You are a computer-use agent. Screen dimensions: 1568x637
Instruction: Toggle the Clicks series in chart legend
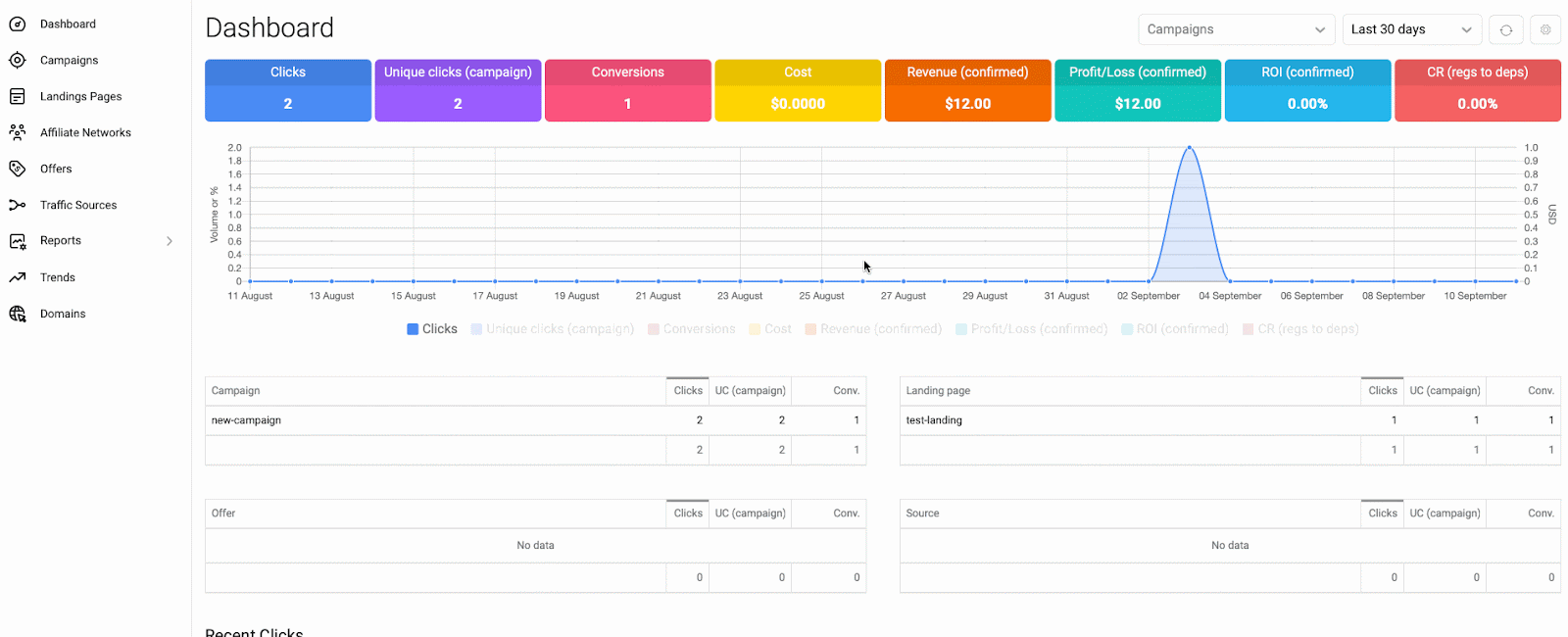click(x=432, y=329)
